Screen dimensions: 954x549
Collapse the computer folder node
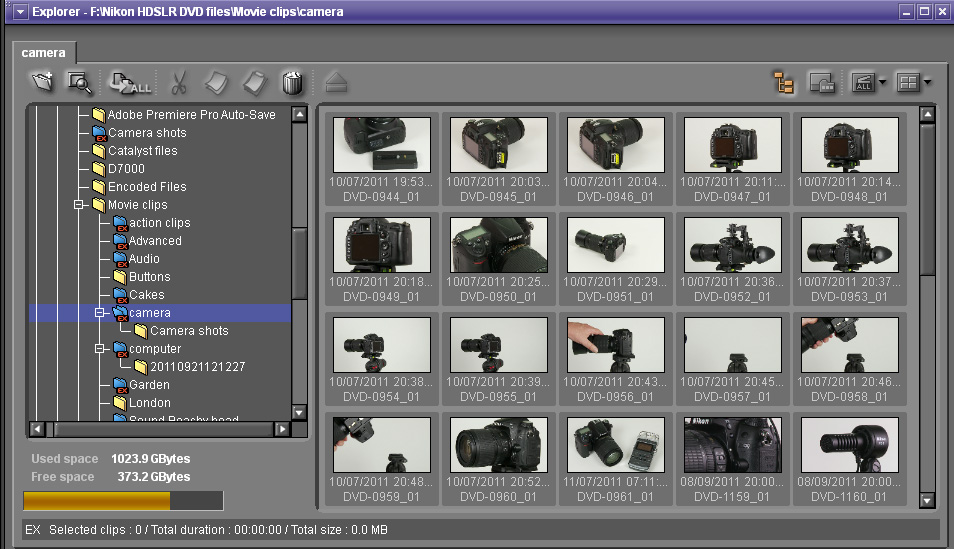pyautogui.click(x=99, y=349)
